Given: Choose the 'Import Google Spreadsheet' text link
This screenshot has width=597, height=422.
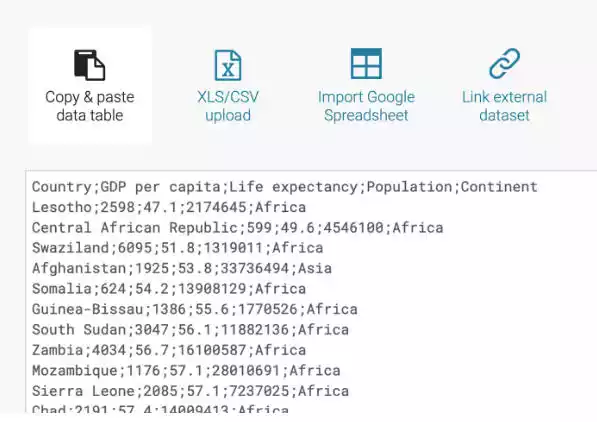Looking at the screenshot, I should click(x=366, y=106).
